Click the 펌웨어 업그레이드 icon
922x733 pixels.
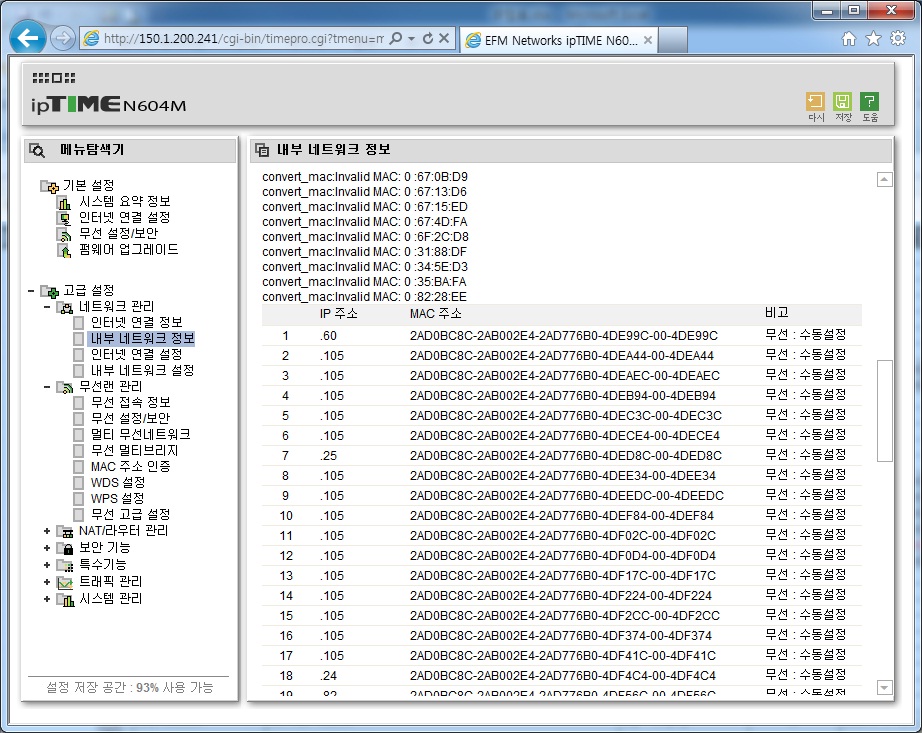pos(64,250)
